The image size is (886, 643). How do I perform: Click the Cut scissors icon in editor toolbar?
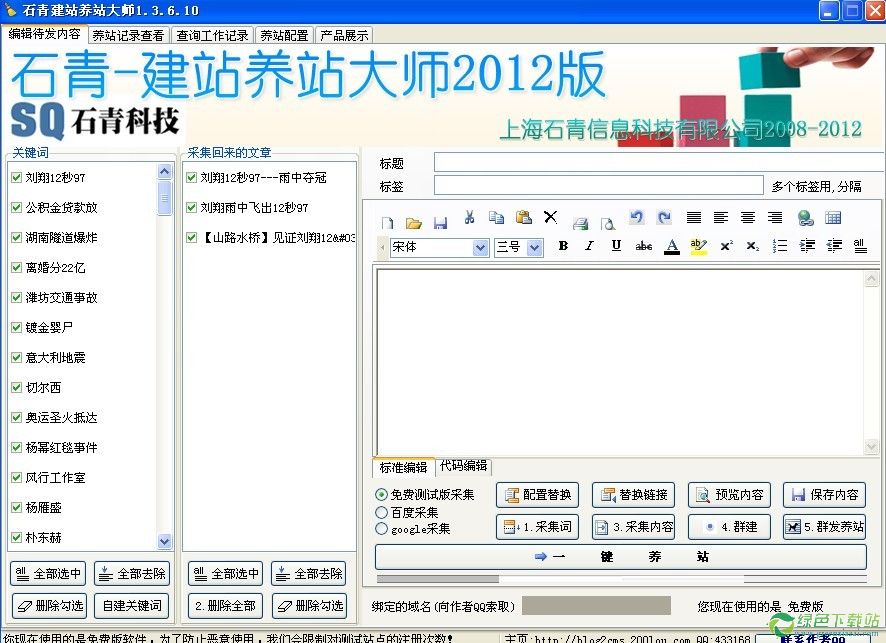[x=469, y=218]
